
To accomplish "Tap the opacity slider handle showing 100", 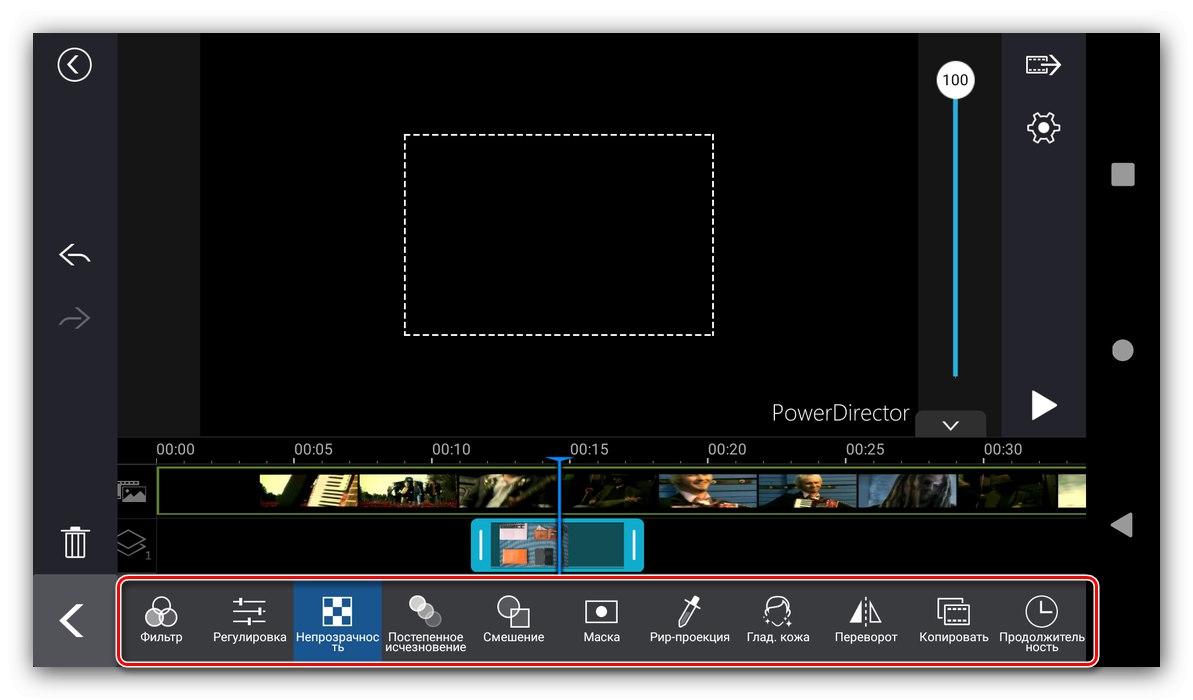I will (955, 80).
